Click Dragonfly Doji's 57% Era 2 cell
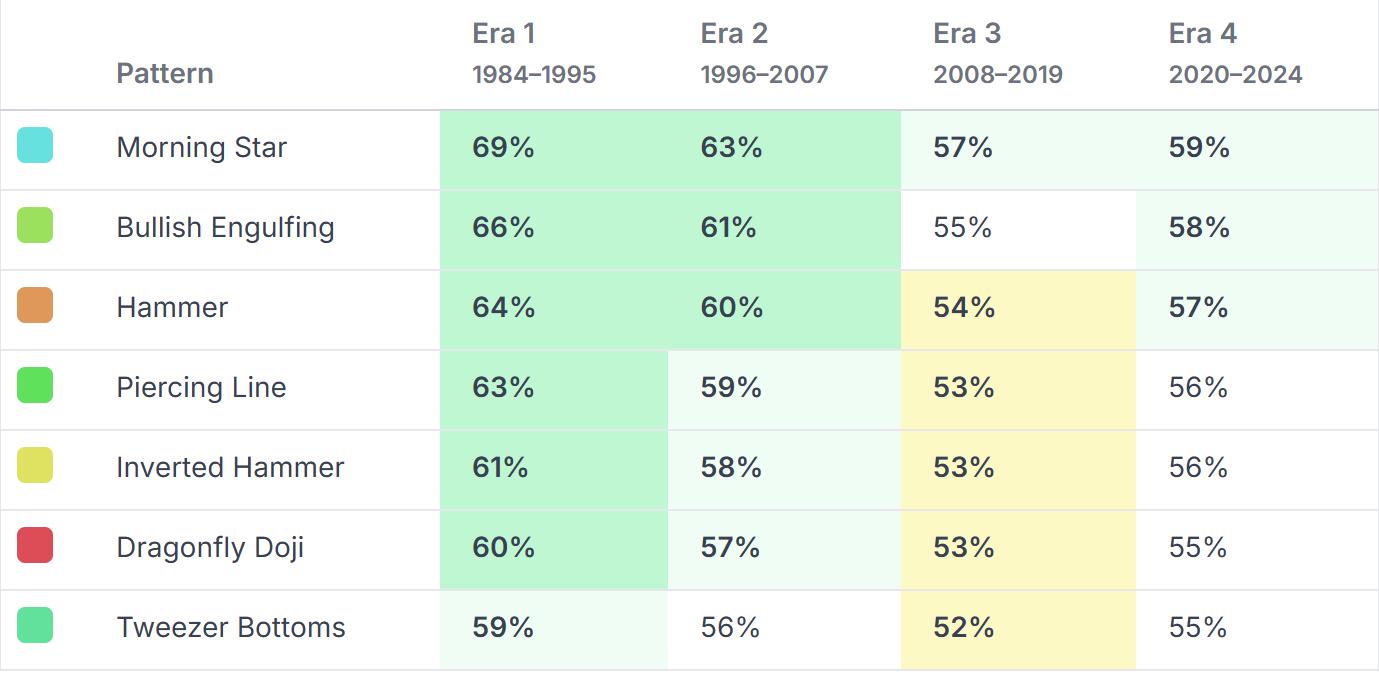Image resolution: width=1379 pixels, height=681 pixels. click(x=730, y=548)
